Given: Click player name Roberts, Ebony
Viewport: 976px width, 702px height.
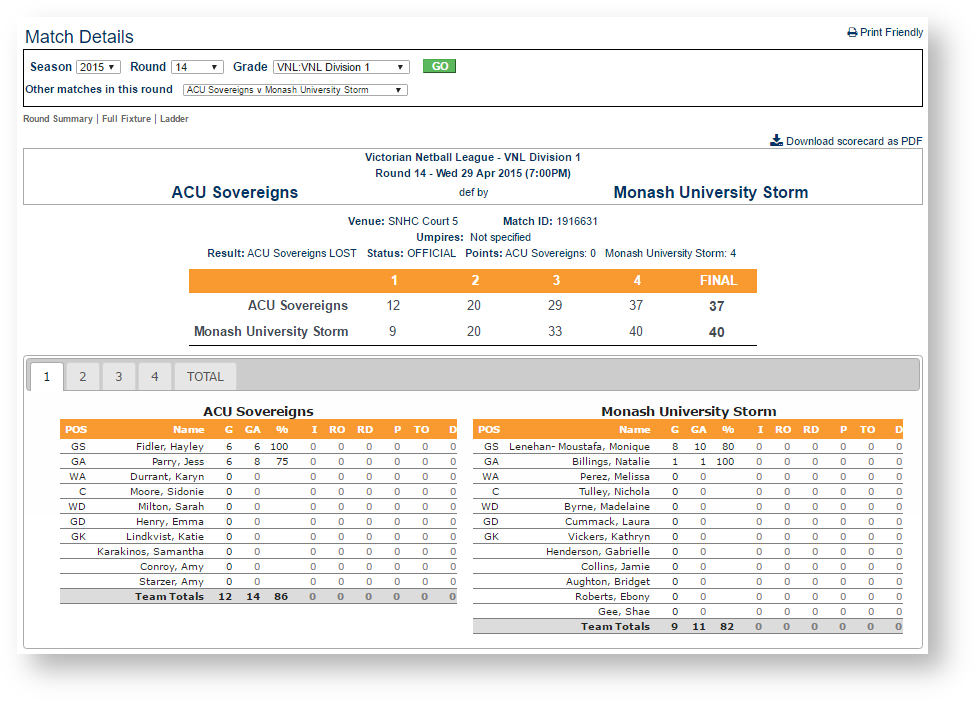Looking at the screenshot, I should [x=612, y=596].
